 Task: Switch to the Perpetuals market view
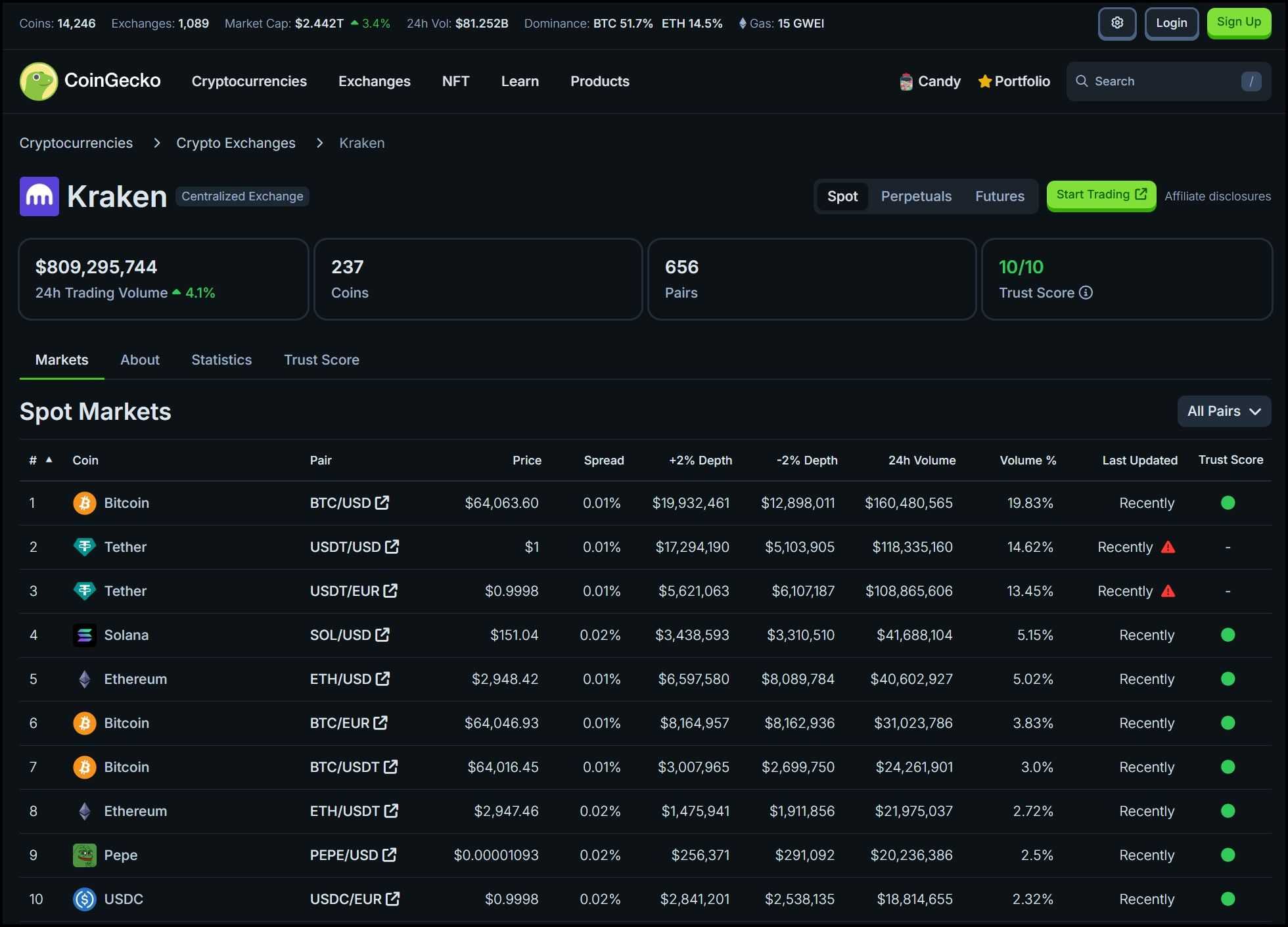click(915, 196)
